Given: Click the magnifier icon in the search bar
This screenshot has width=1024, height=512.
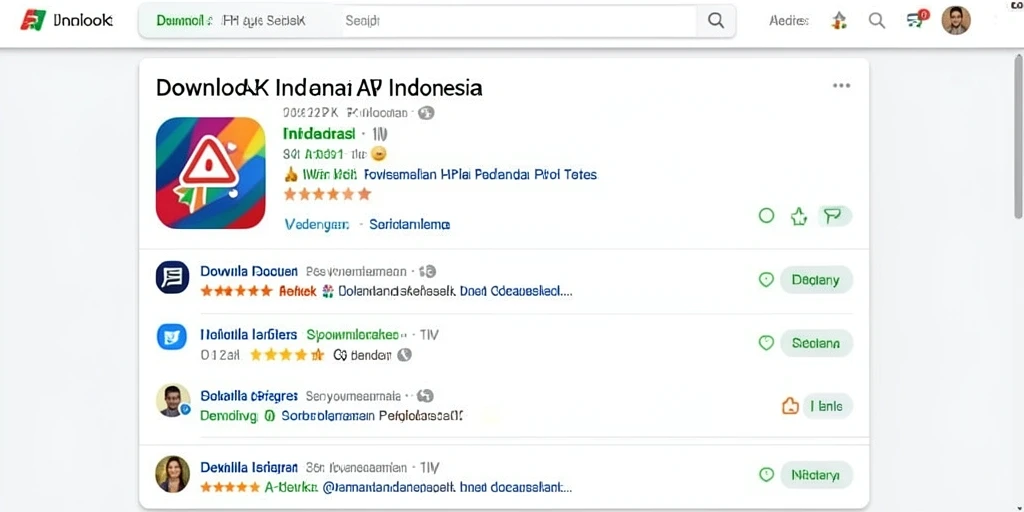Looking at the screenshot, I should pos(716,21).
